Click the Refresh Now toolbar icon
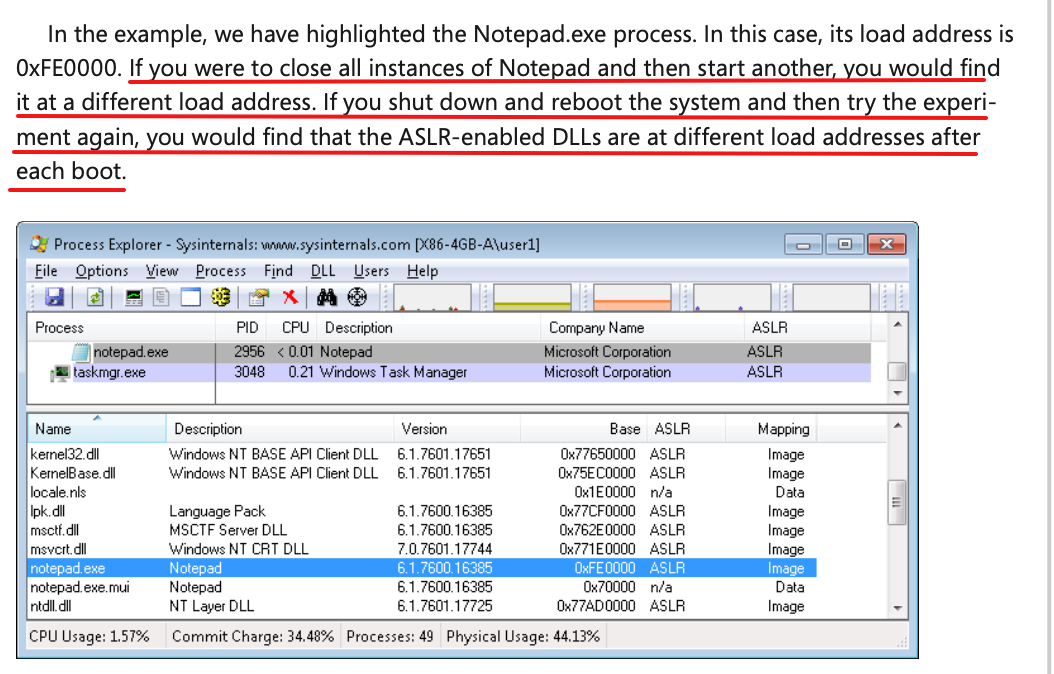 pyautogui.click(x=95, y=297)
